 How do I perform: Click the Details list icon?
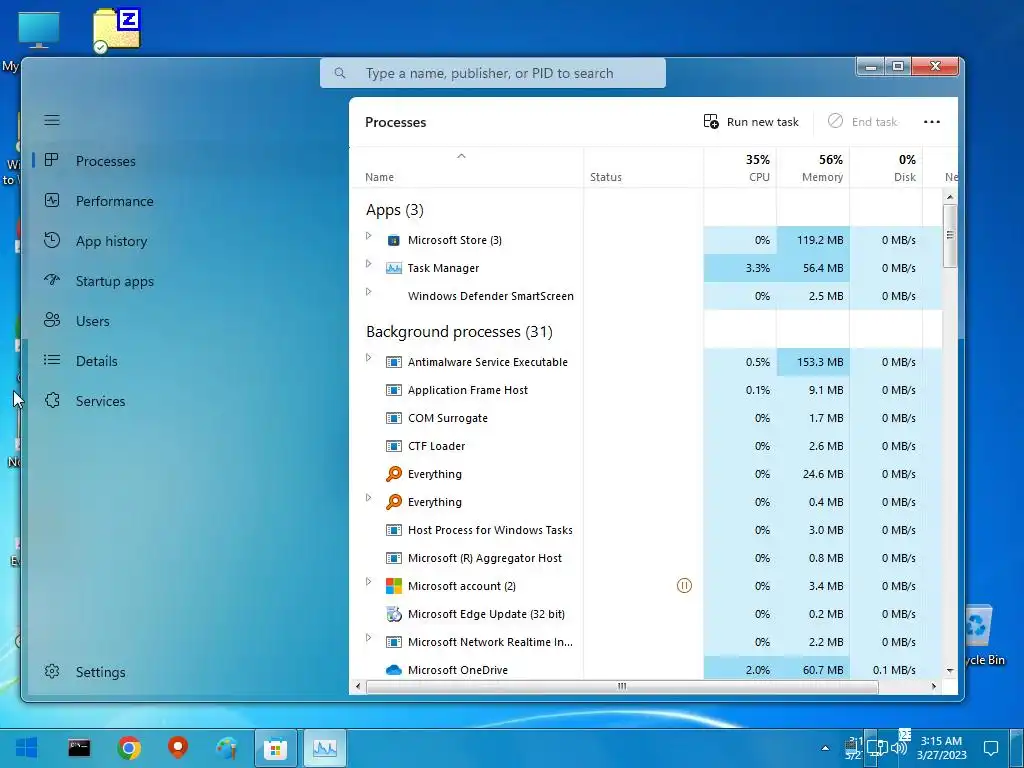(52, 360)
